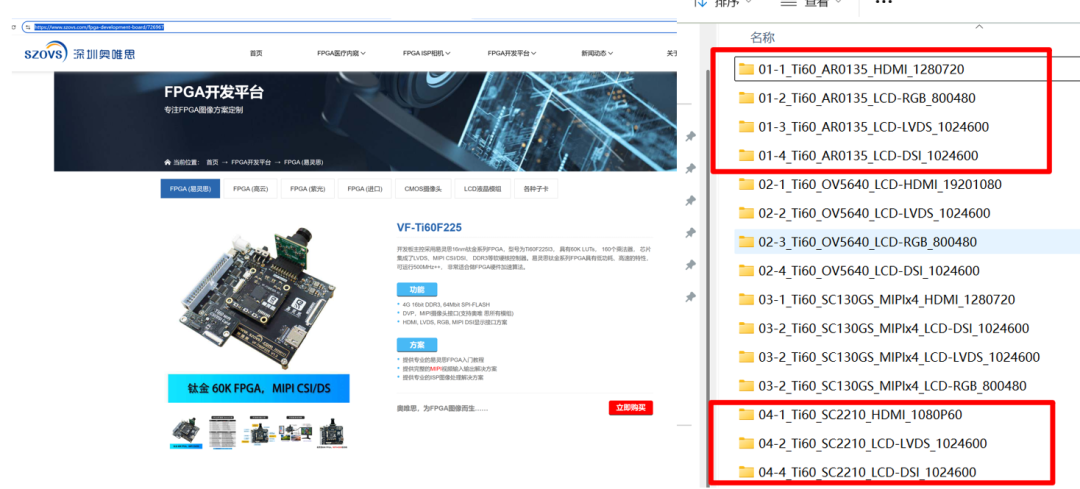Click the SZOVS logo
Screen dimensions: 1080x489
pyautogui.click(x=80, y=52)
